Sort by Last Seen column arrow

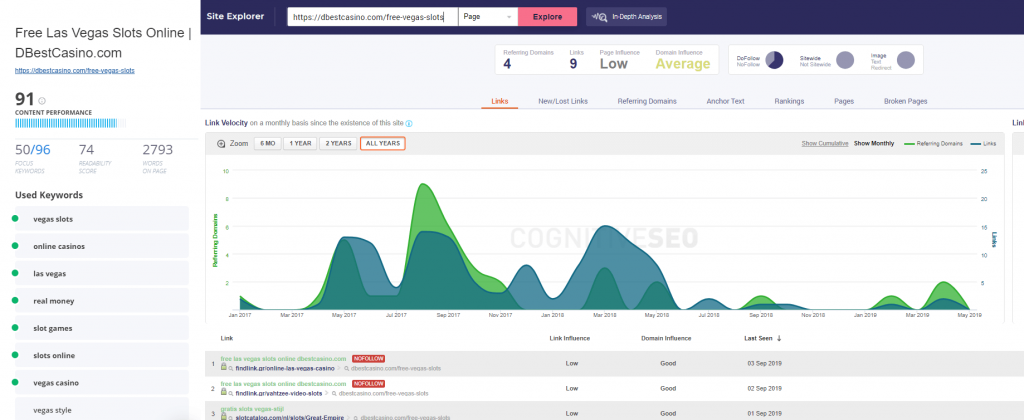(778, 338)
